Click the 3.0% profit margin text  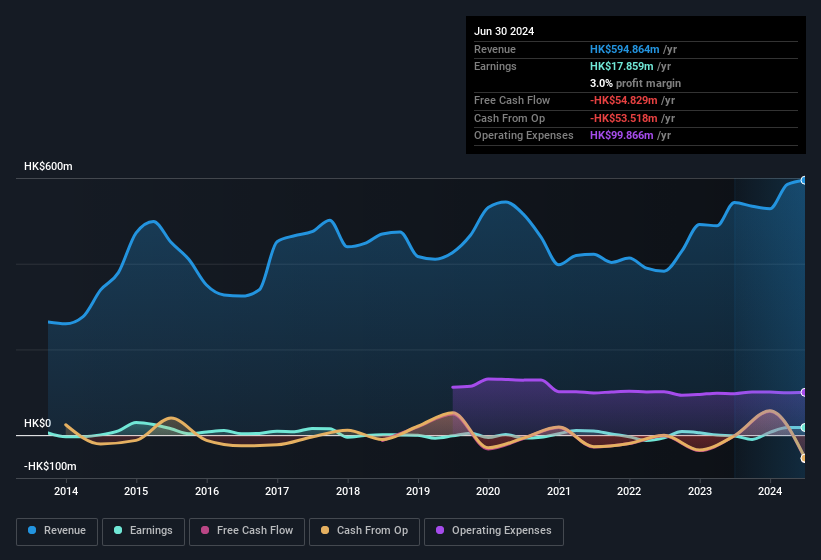(636, 83)
